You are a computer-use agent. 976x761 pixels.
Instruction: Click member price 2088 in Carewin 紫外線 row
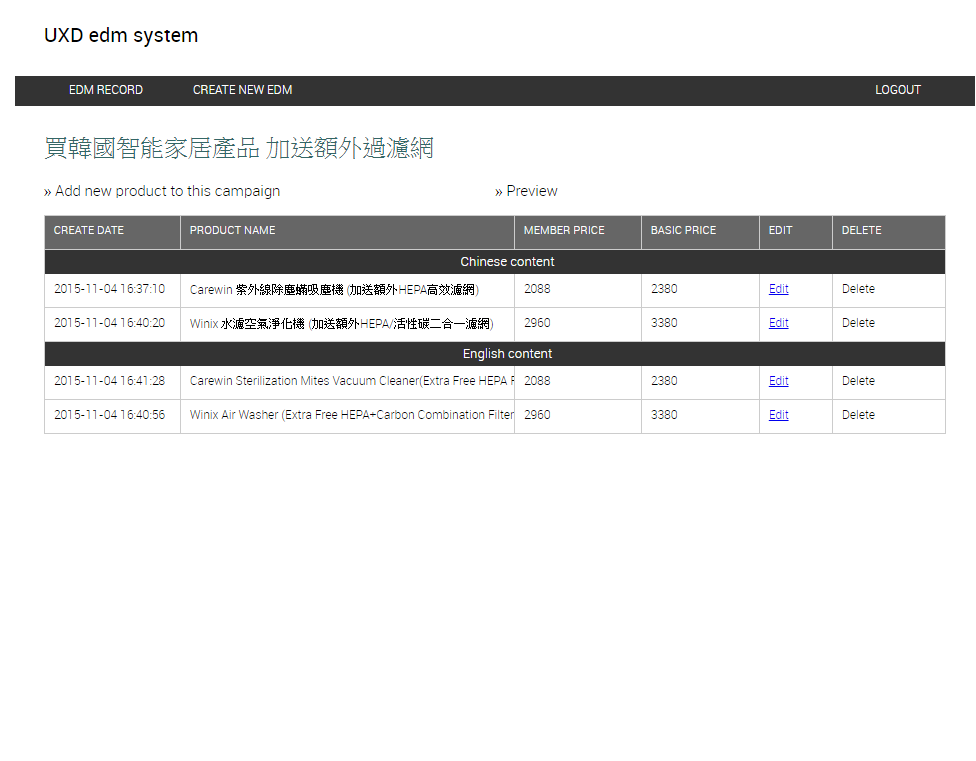(537, 289)
